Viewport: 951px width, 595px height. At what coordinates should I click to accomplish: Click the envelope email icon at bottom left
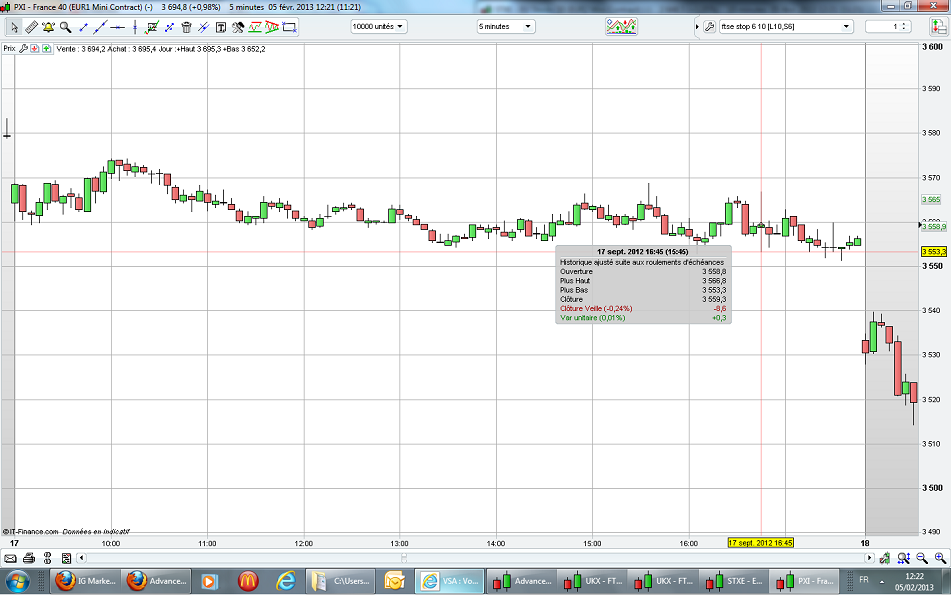(x=10, y=558)
